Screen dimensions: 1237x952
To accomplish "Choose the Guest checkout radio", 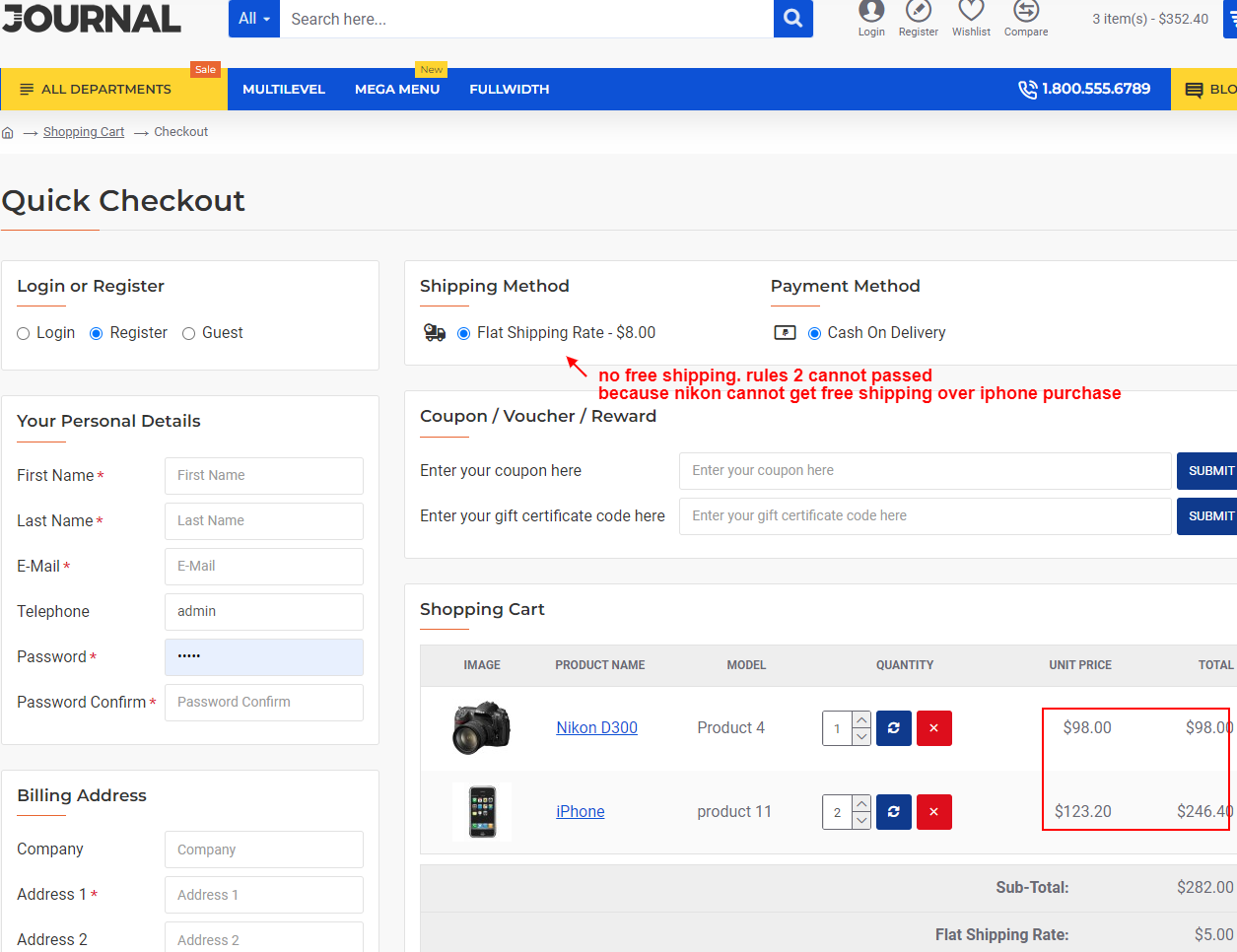I will coord(189,334).
